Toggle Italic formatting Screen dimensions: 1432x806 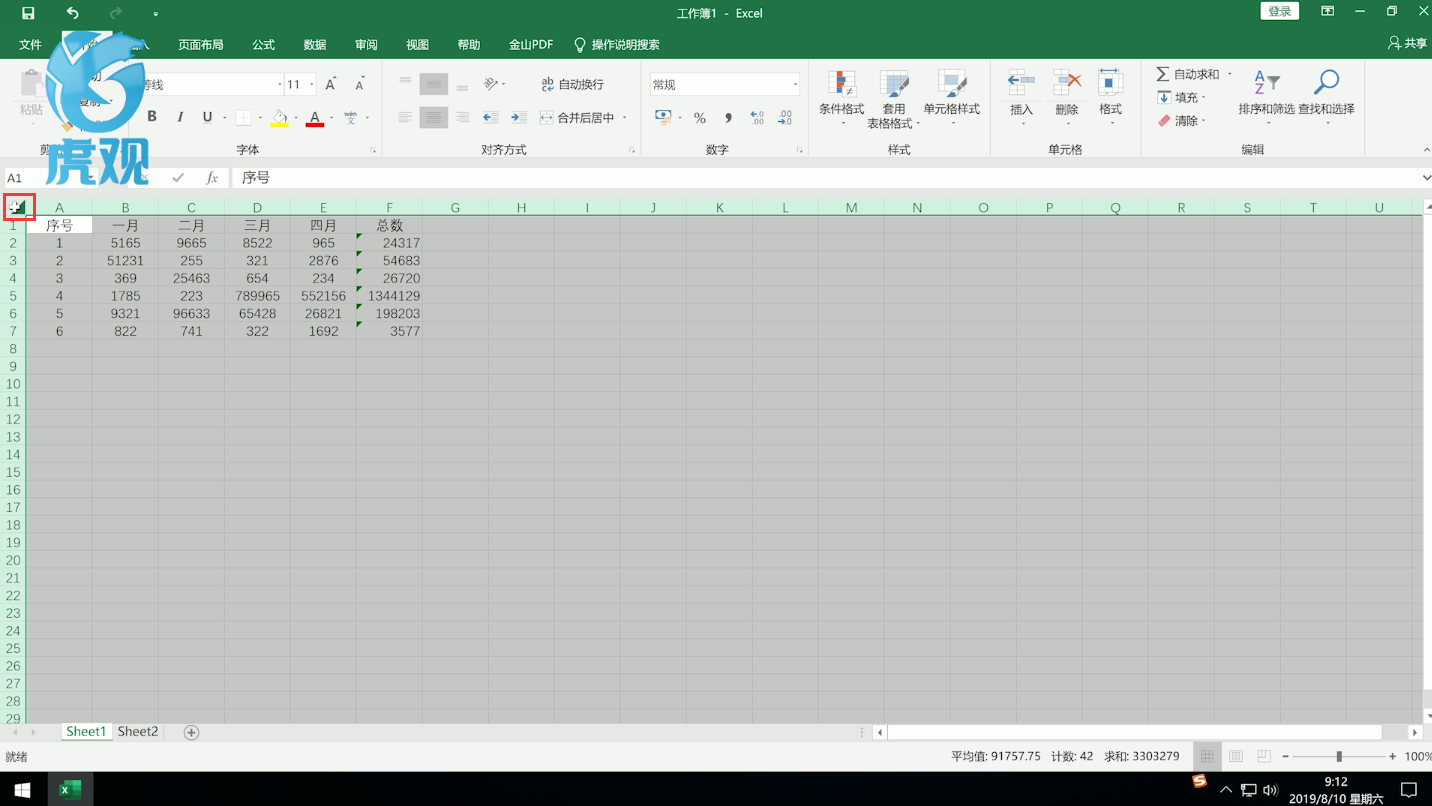(x=180, y=117)
